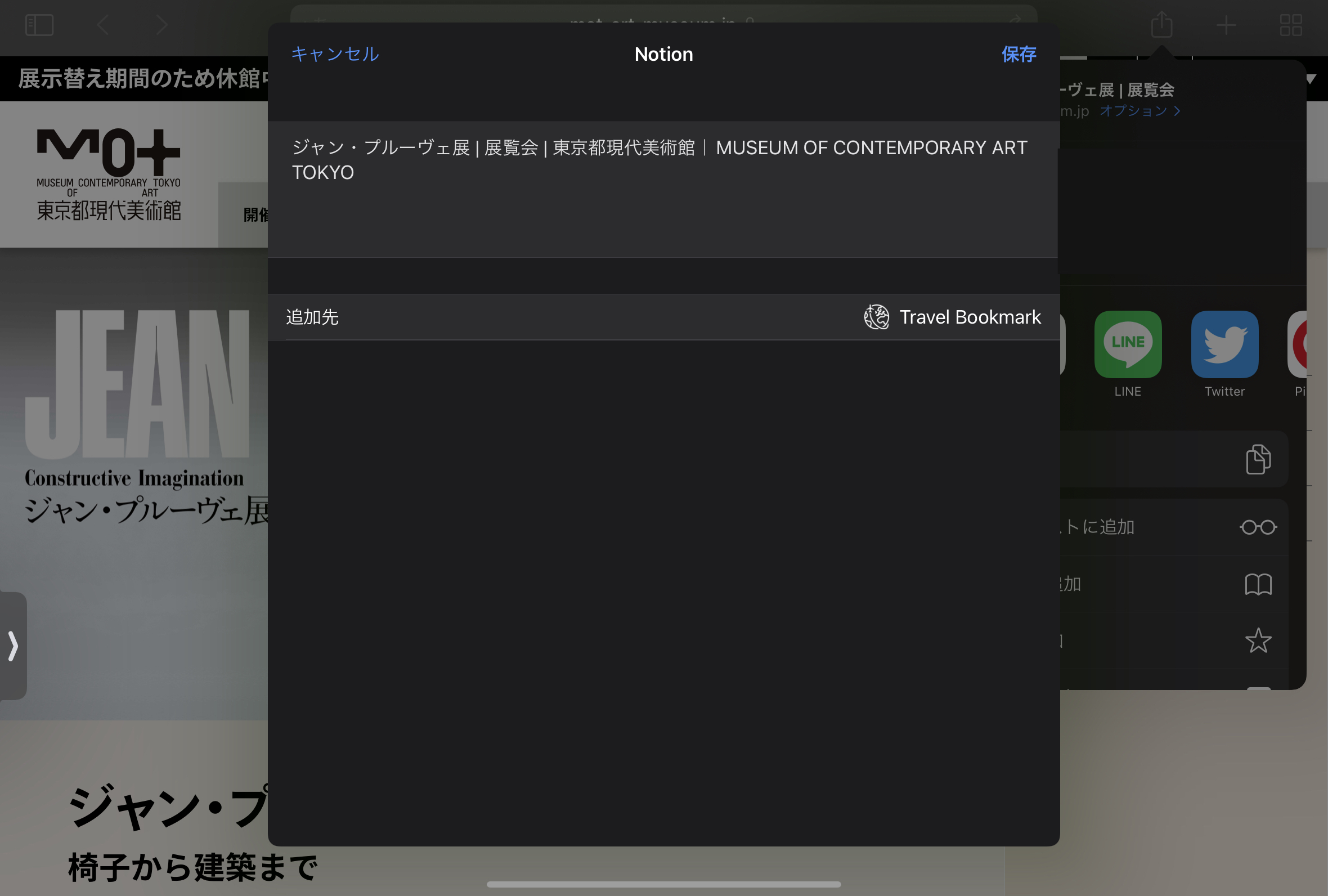The width and height of the screenshot is (1328, 896).
Task: Tap the キャンセル button in Notion dialog
Action: click(x=335, y=53)
